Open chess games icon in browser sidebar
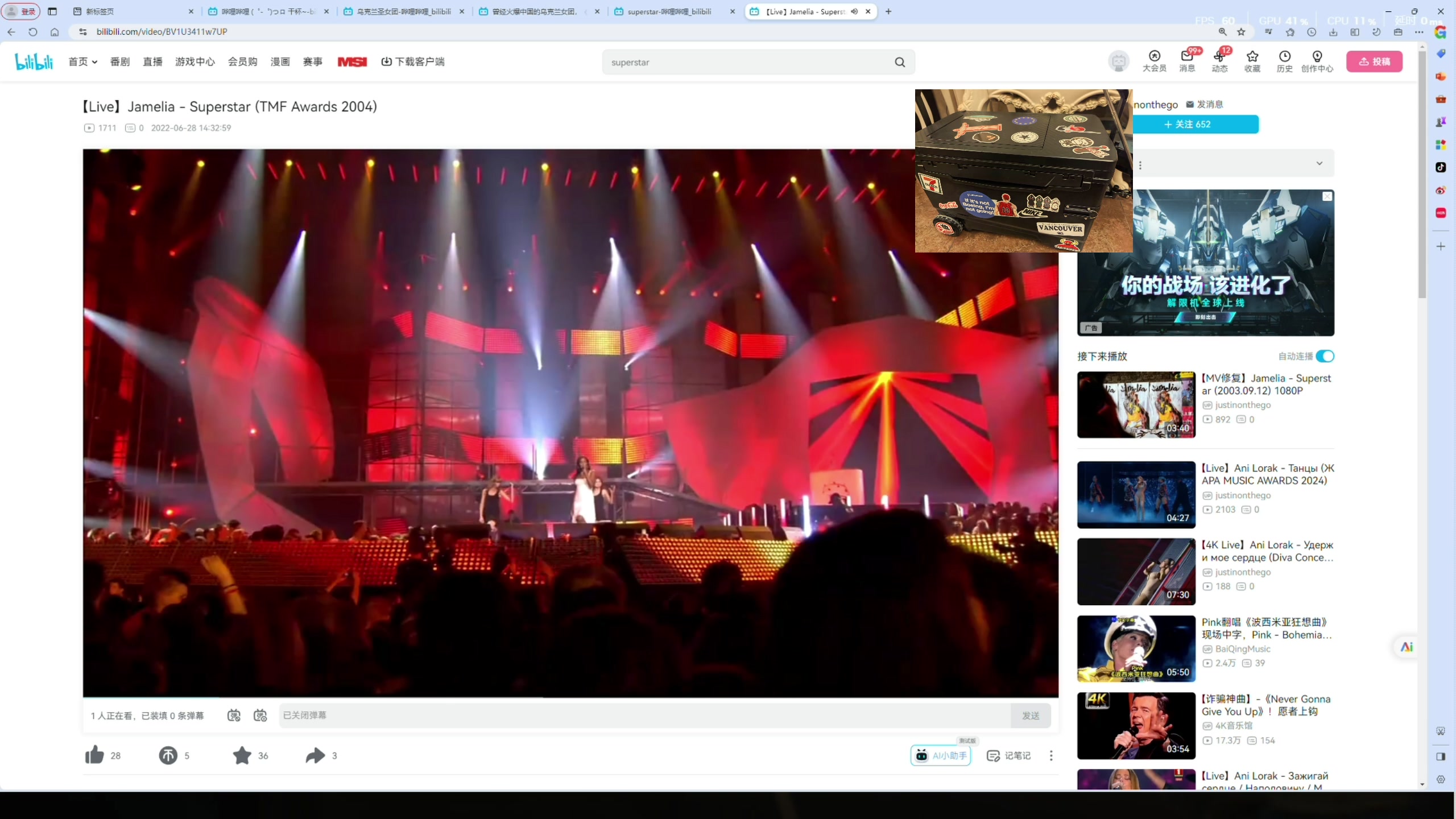The height and width of the screenshot is (819, 1456). pyautogui.click(x=1440, y=122)
